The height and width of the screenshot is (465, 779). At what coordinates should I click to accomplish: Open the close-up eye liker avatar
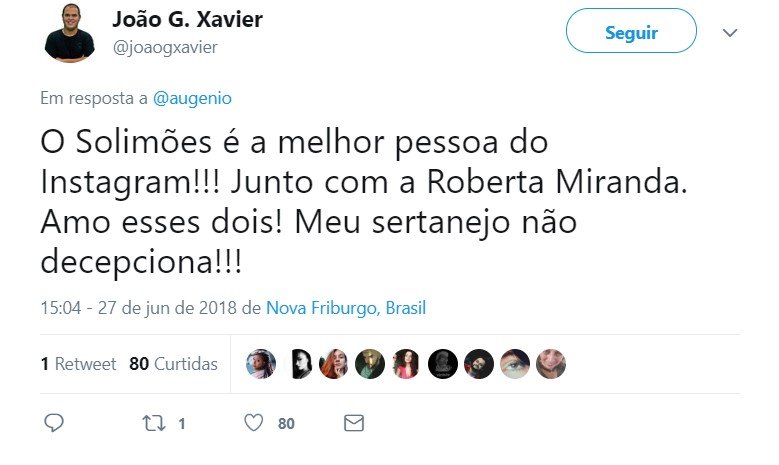click(515, 364)
